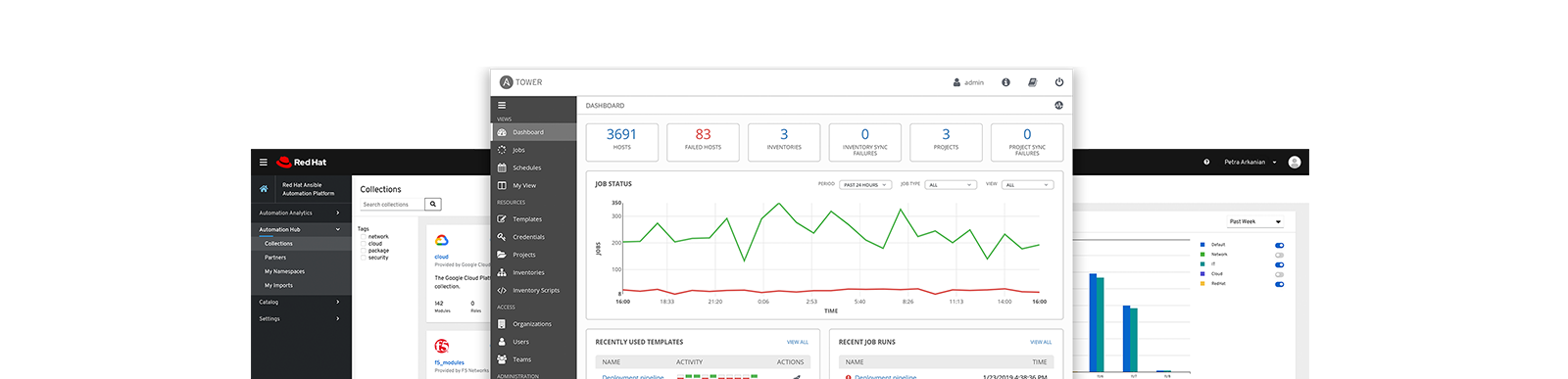Open the Past Week dropdown

coord(1256,221)
